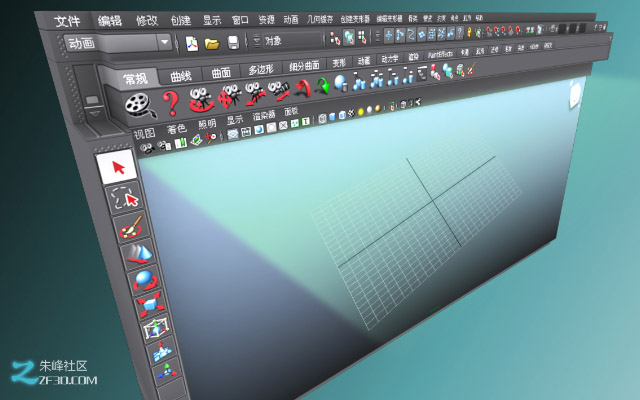Open the 动画 menu in top menu bar
This screenshot has width=640, height=400.
coord(291,19)
